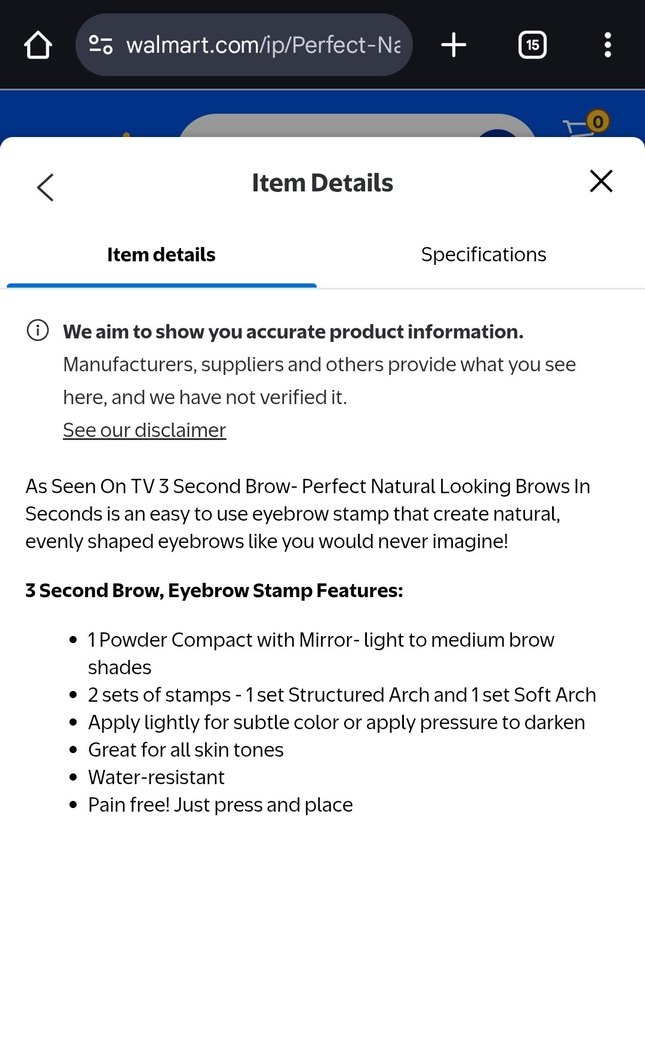The height and width of the screenshot is (1063, 645).
Task: Tap the "Pain free! Just press and place" bullet
Action: (x=220, y=805)
